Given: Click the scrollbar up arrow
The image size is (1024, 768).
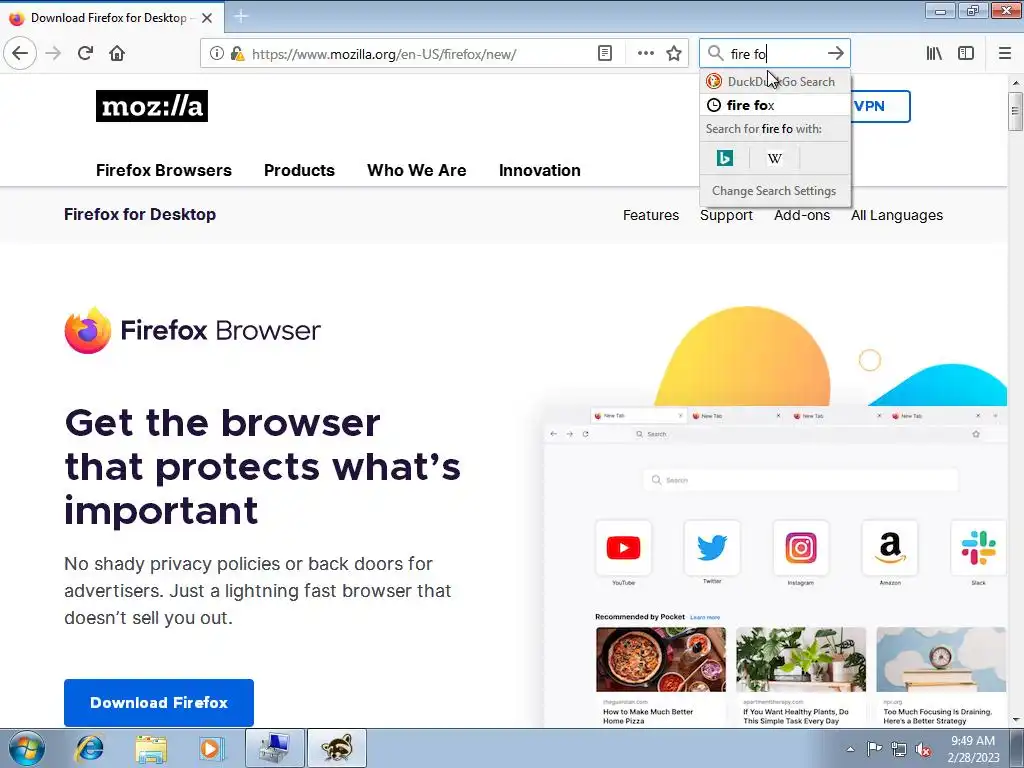Looking at the screenshot, I should [1015, 83].
